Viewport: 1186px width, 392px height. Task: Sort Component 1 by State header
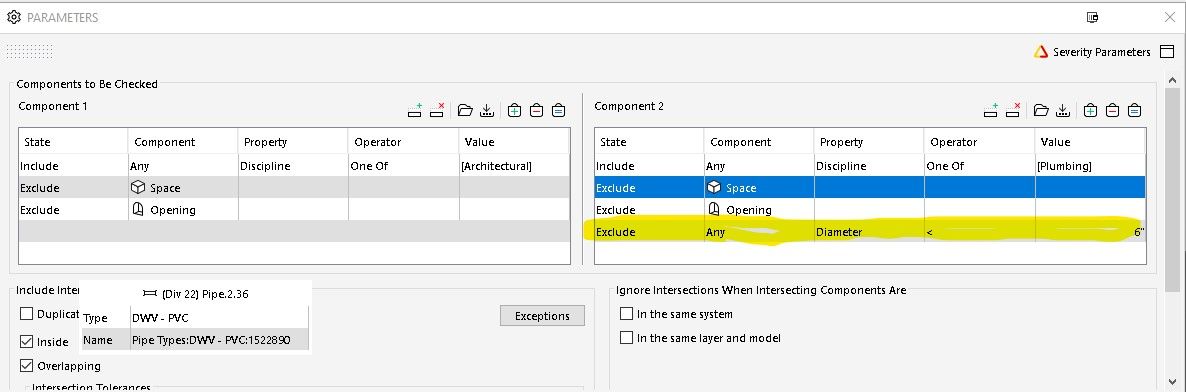pos(73,142)
